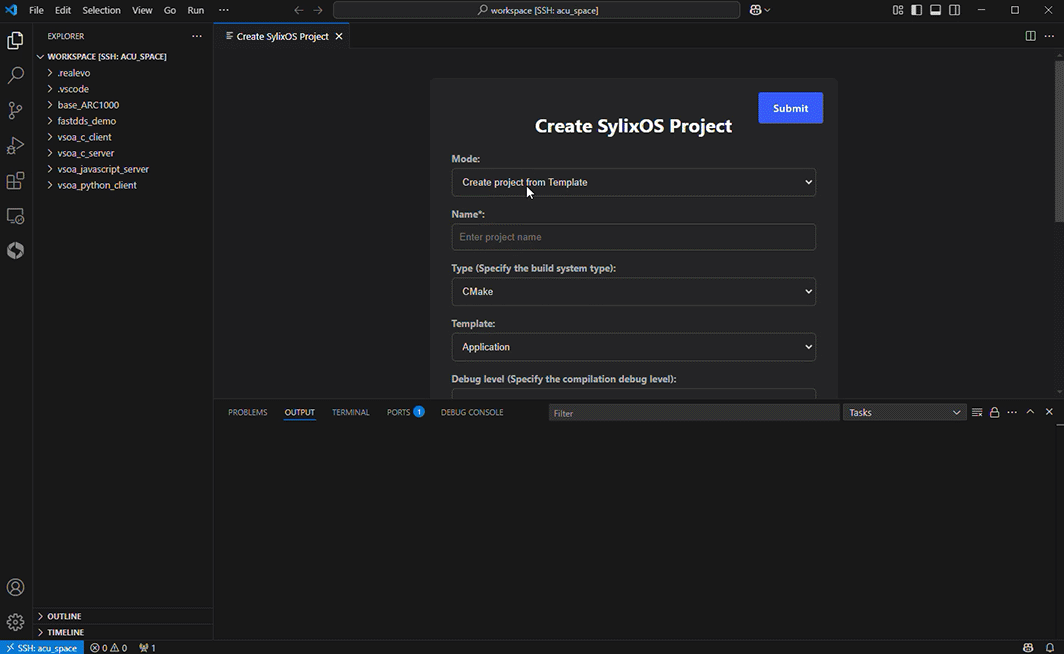Image resolution: width=1064 pixels, height=654 pixels.
Task: Go forward with the navigation arrow
Action: 318,10
